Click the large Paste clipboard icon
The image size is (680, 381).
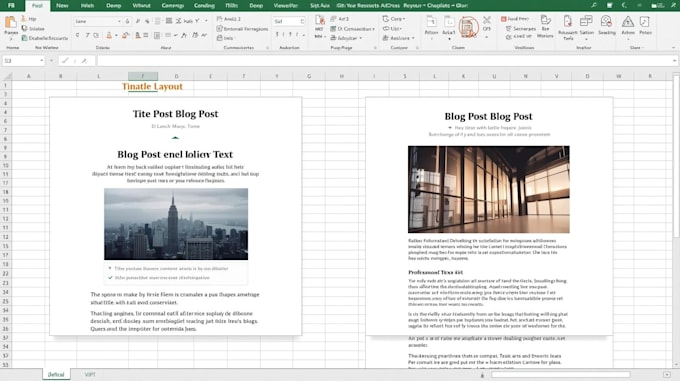[x=10, y=22]
